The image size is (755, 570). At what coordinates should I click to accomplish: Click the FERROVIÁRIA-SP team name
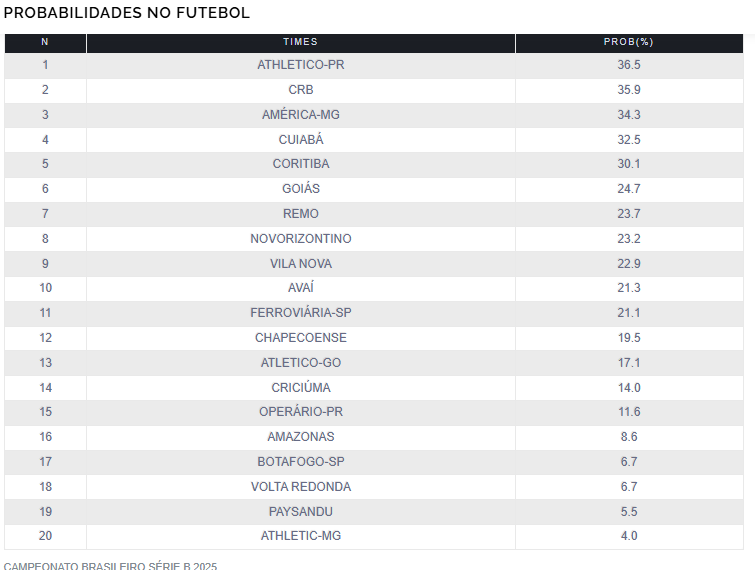pyautogui.click(x=300, y=313)
